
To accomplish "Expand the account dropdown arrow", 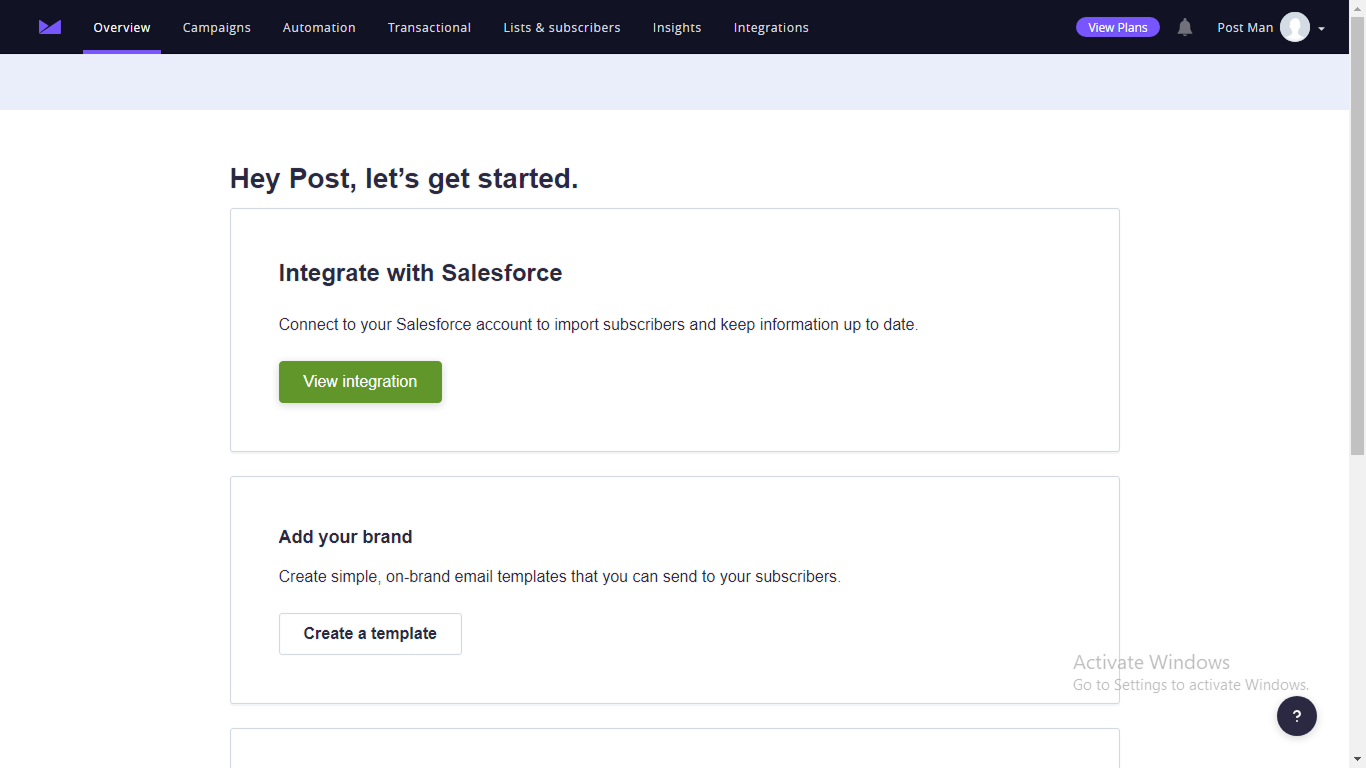I will click(x=1322, y=29).
